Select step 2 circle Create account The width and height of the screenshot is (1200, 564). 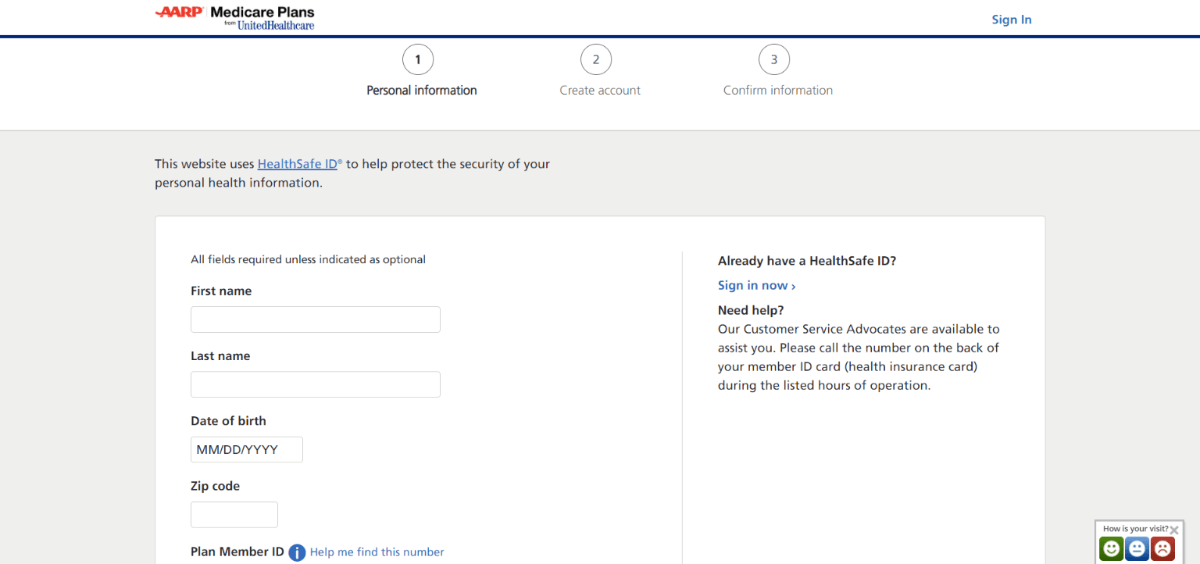tap(596, 60)
